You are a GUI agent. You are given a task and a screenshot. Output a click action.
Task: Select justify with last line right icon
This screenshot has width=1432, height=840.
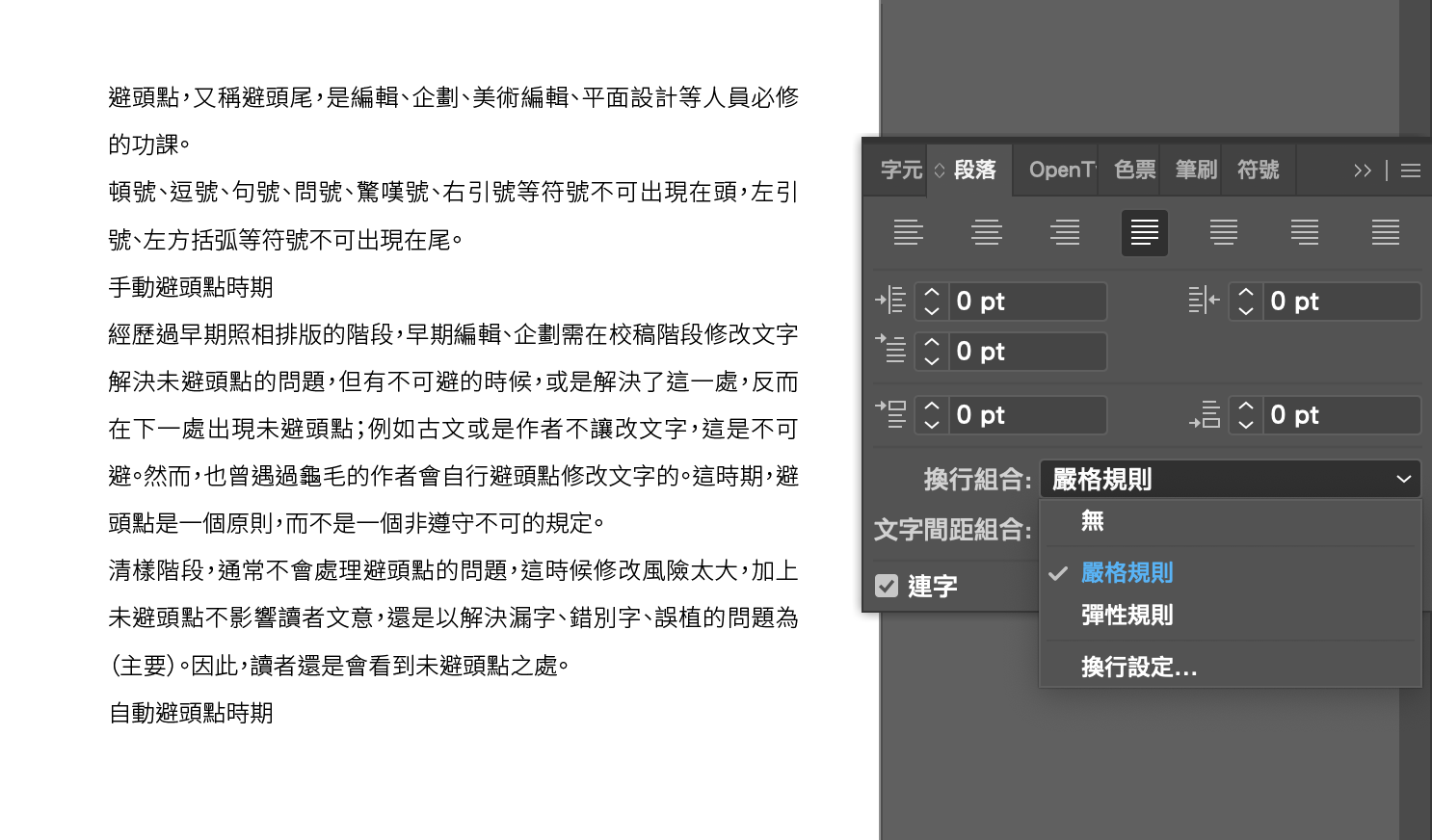(1304, 232)
